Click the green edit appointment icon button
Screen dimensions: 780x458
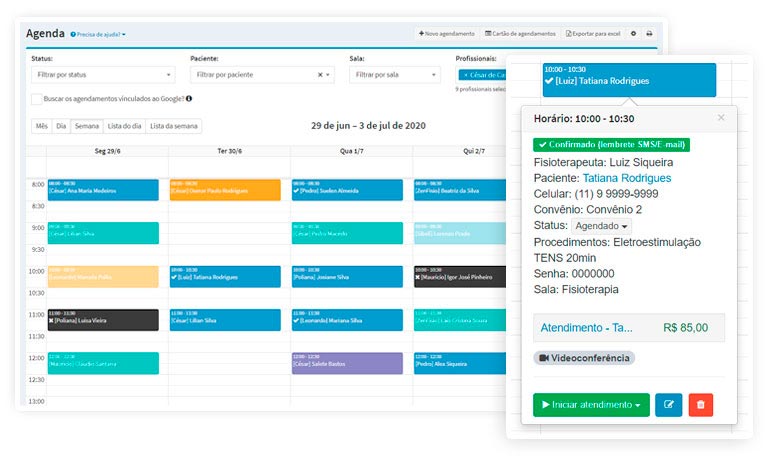pyautogui.click(x=668, y=405)
